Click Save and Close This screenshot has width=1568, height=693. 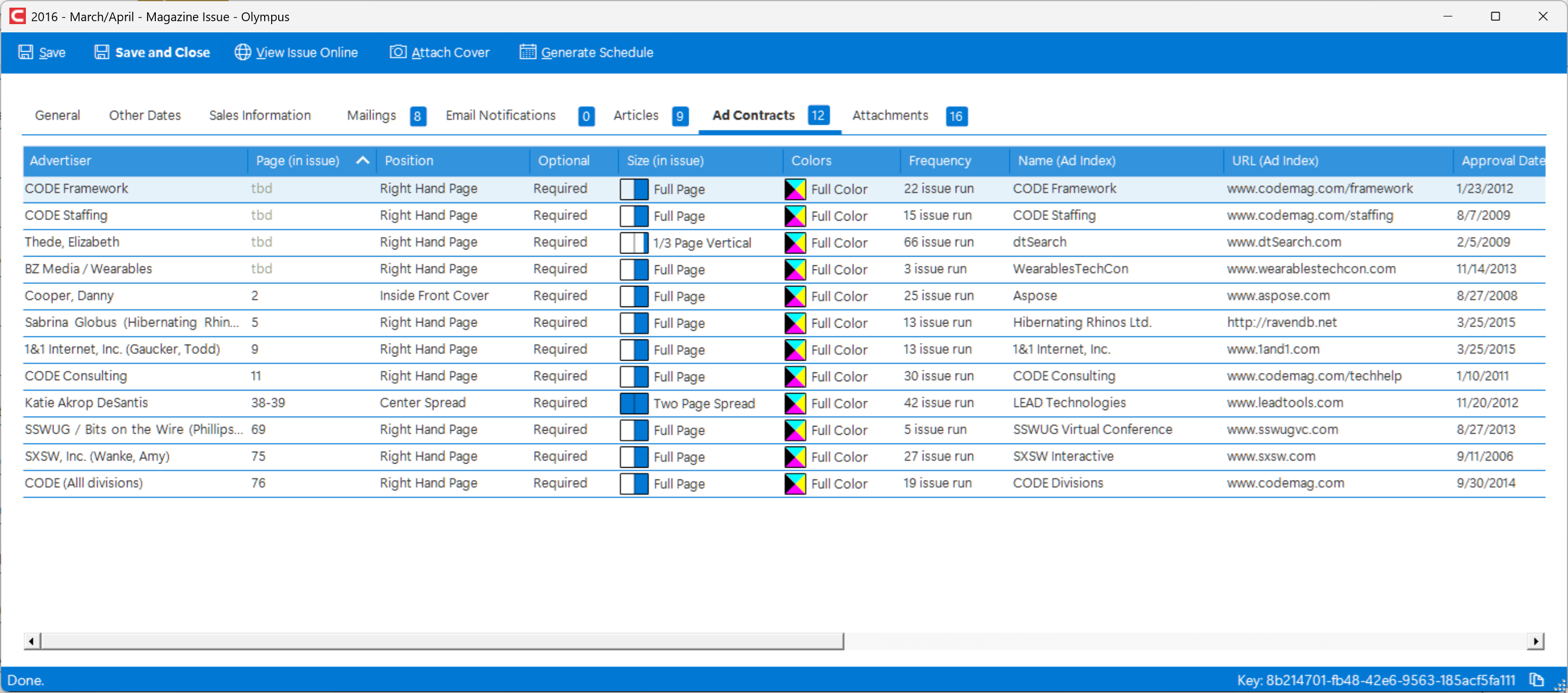(152, 52)
